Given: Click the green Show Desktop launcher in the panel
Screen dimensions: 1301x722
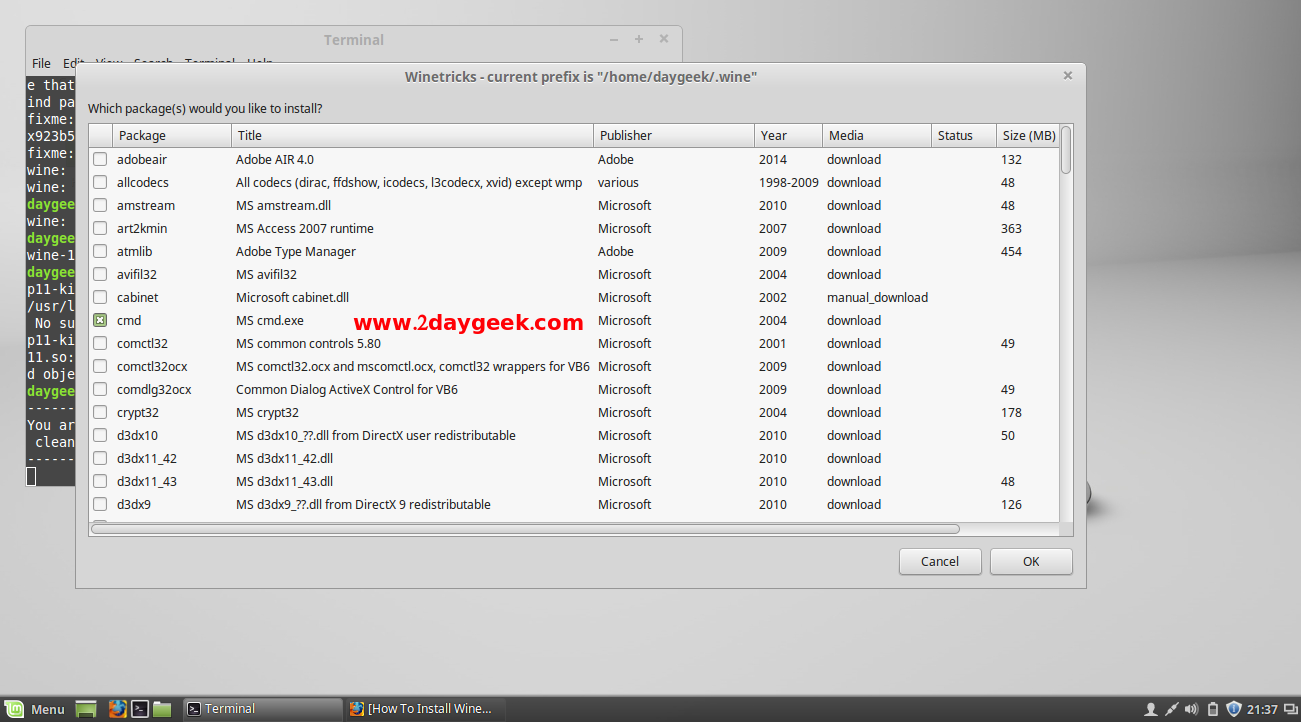Looking at the screenshot, I should coord(87,709).
